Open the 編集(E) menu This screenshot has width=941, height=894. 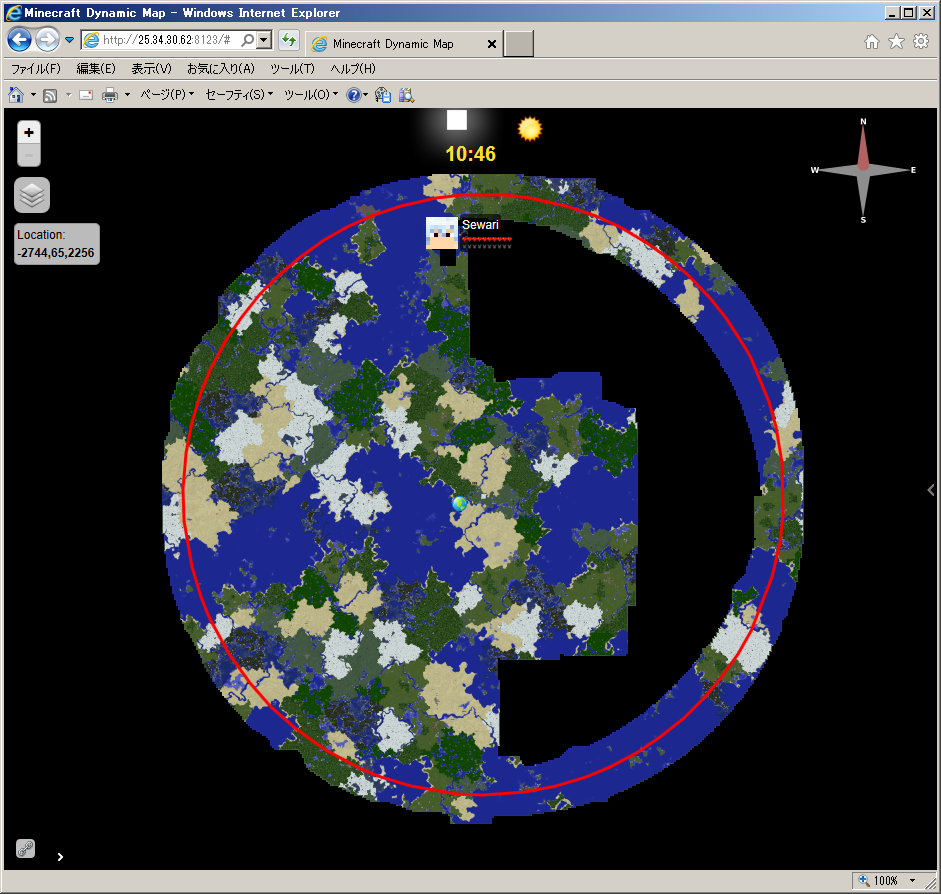pos(96,69)
